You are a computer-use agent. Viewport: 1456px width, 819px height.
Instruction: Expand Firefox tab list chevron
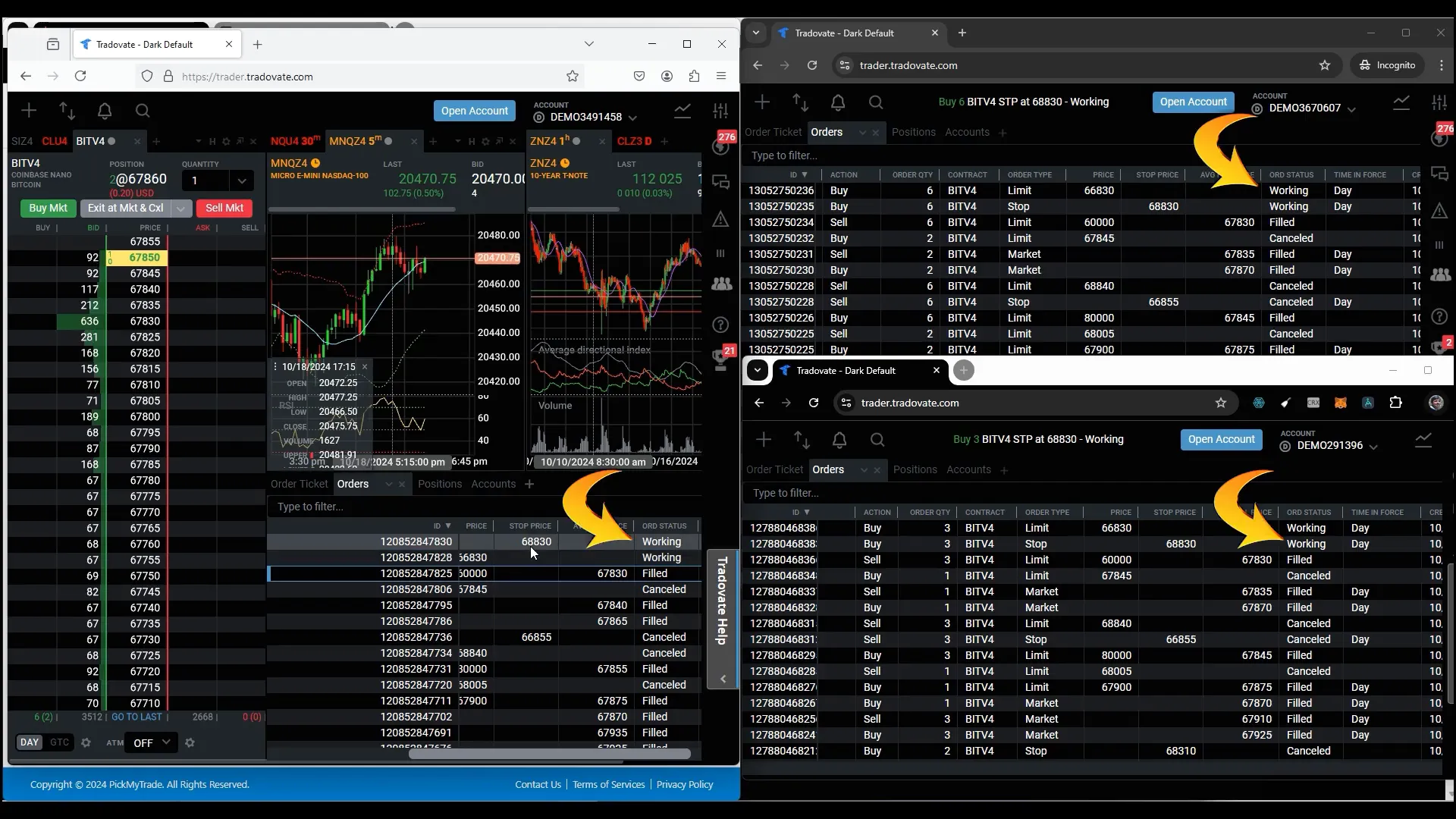point(588,44)
